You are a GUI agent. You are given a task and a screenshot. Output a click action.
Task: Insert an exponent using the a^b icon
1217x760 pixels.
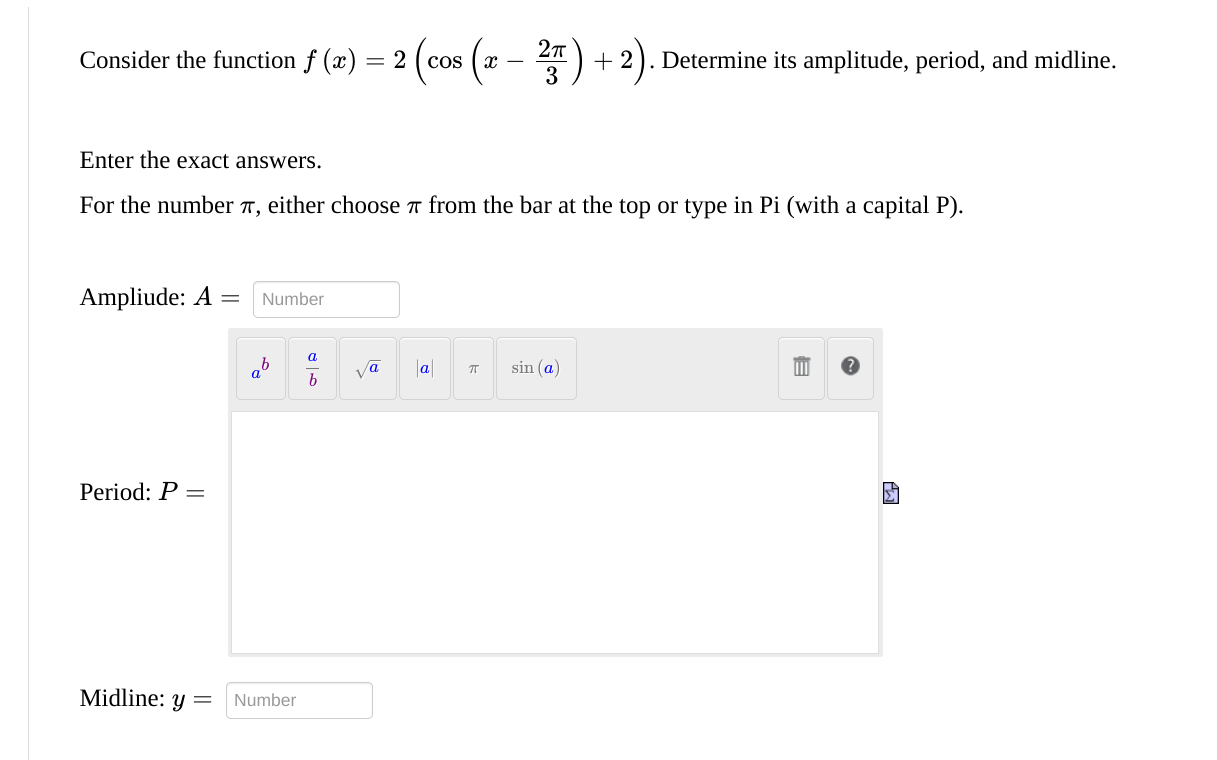click(260, 368)
